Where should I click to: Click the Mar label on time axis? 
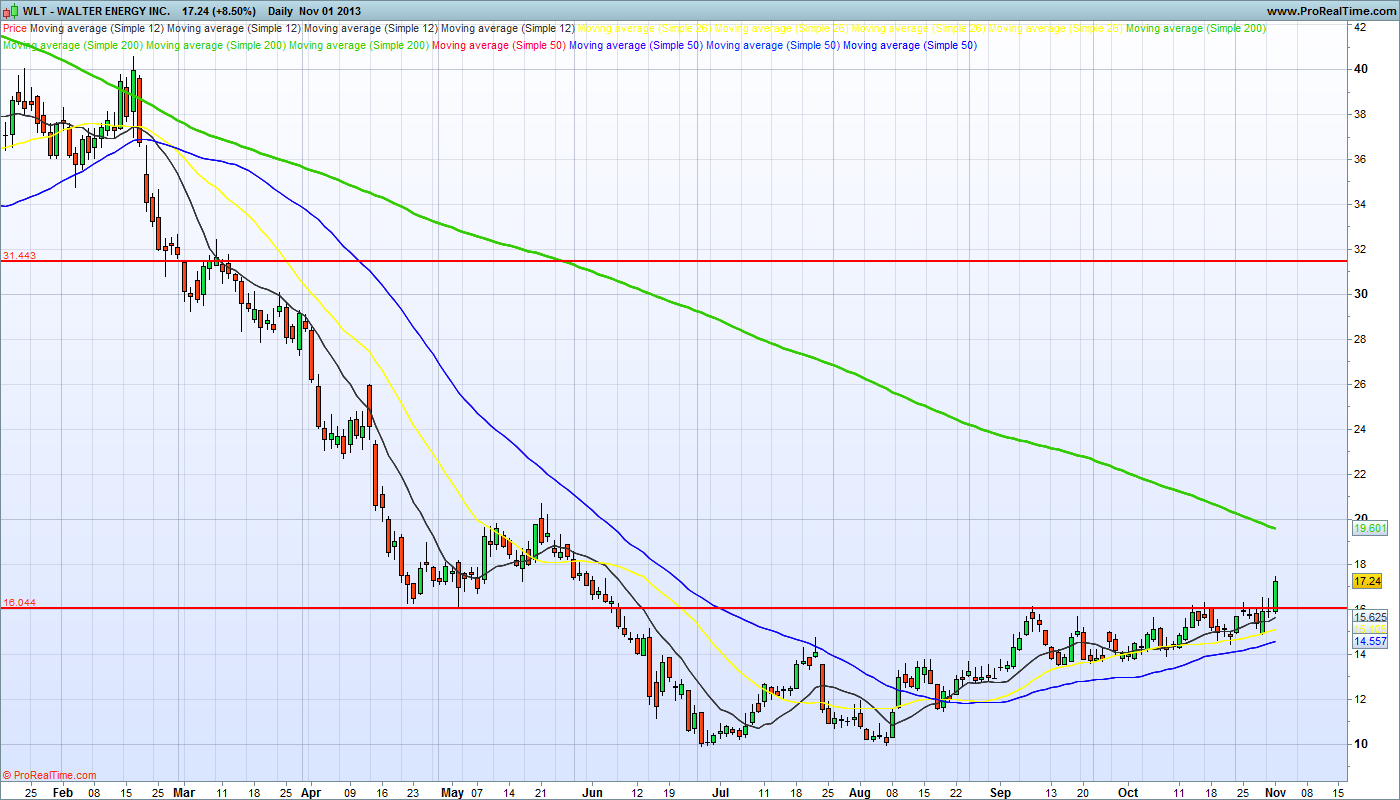(x=184, y=793)
